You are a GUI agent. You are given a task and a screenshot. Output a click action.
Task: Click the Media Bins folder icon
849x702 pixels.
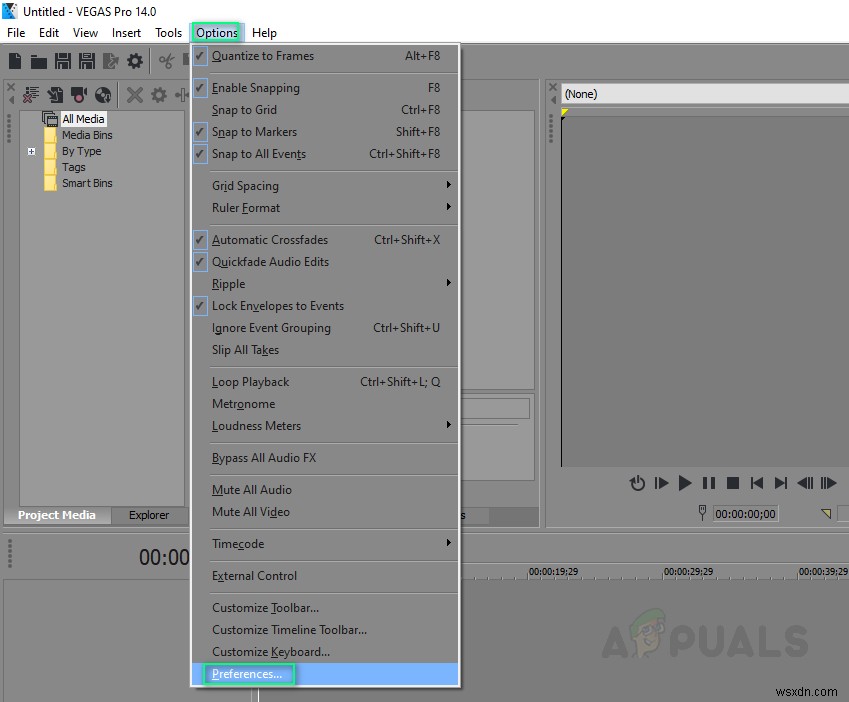[50, 135]
